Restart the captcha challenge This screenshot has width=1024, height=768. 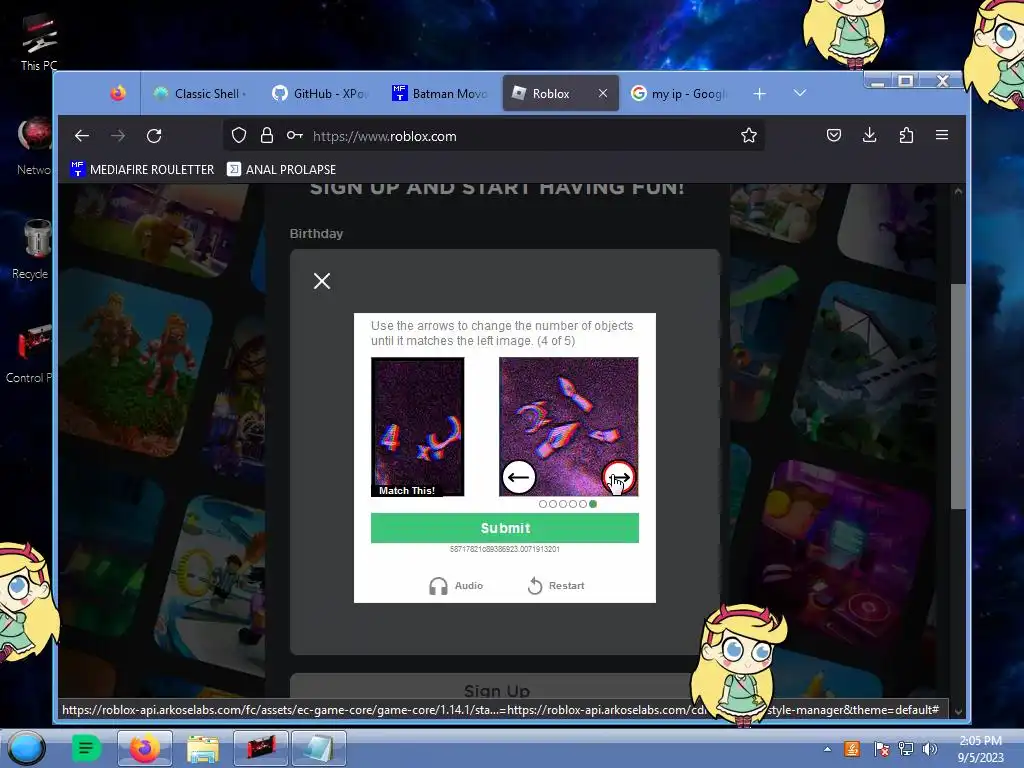tap(556, 586)
